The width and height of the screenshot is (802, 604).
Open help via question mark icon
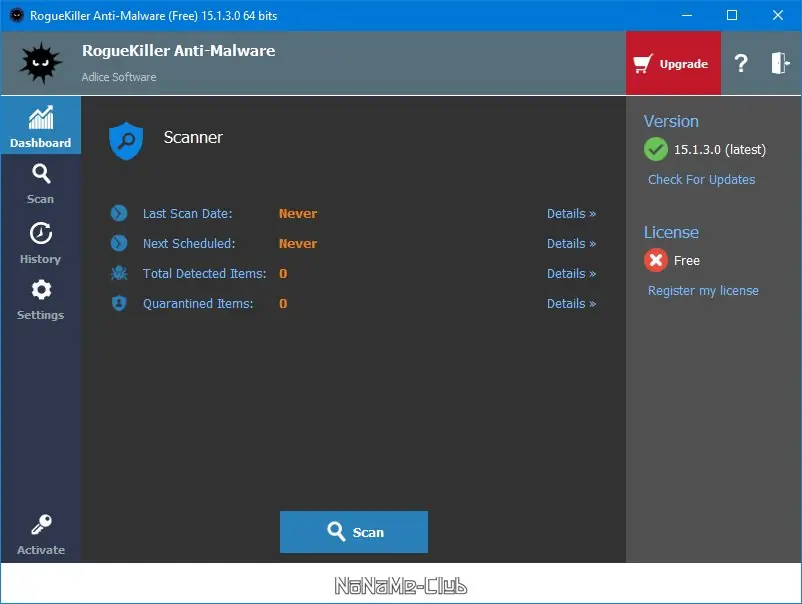click(741, 63)
